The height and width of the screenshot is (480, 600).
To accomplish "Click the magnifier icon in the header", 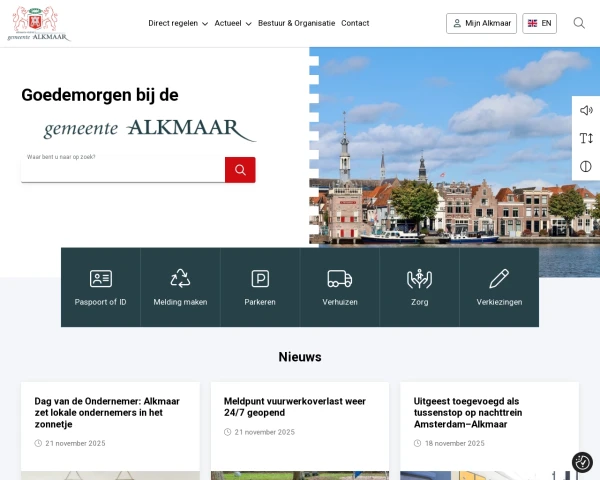I will click(x=579, y=23).
